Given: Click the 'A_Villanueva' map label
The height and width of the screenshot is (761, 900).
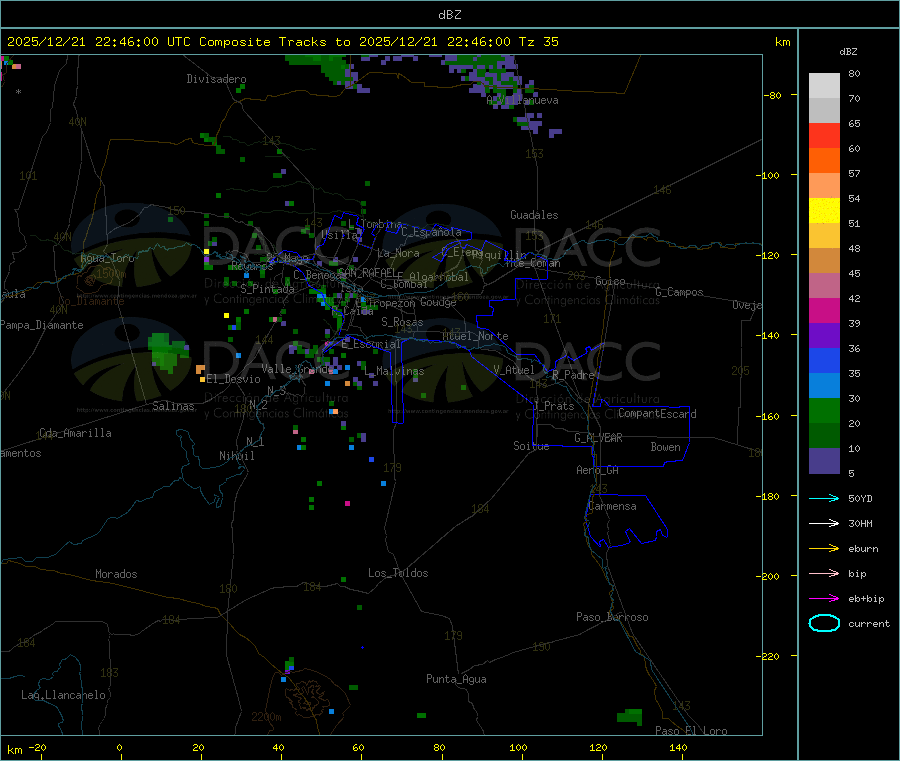Looking at the screenshot, I should click(x=522, y=100).
